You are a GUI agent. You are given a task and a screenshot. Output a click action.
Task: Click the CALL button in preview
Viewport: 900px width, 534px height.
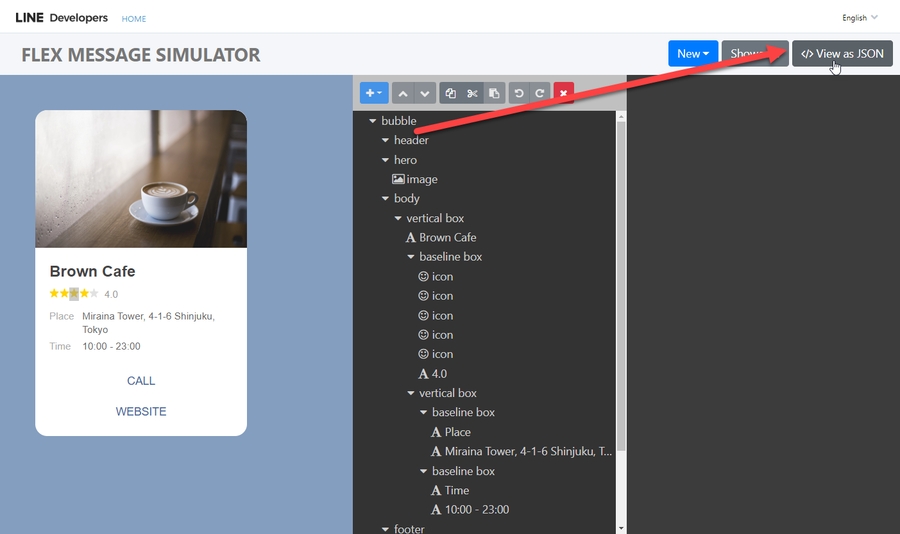(x=141, y=381)
